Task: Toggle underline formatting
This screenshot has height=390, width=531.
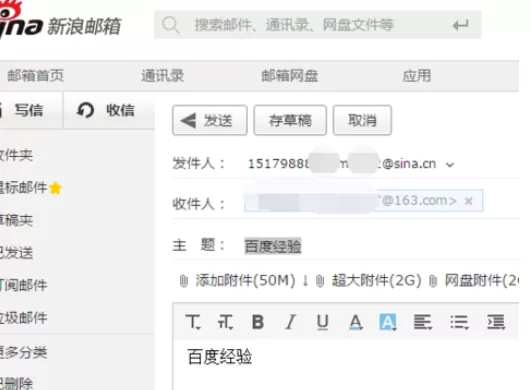Action: click(322, 322)
